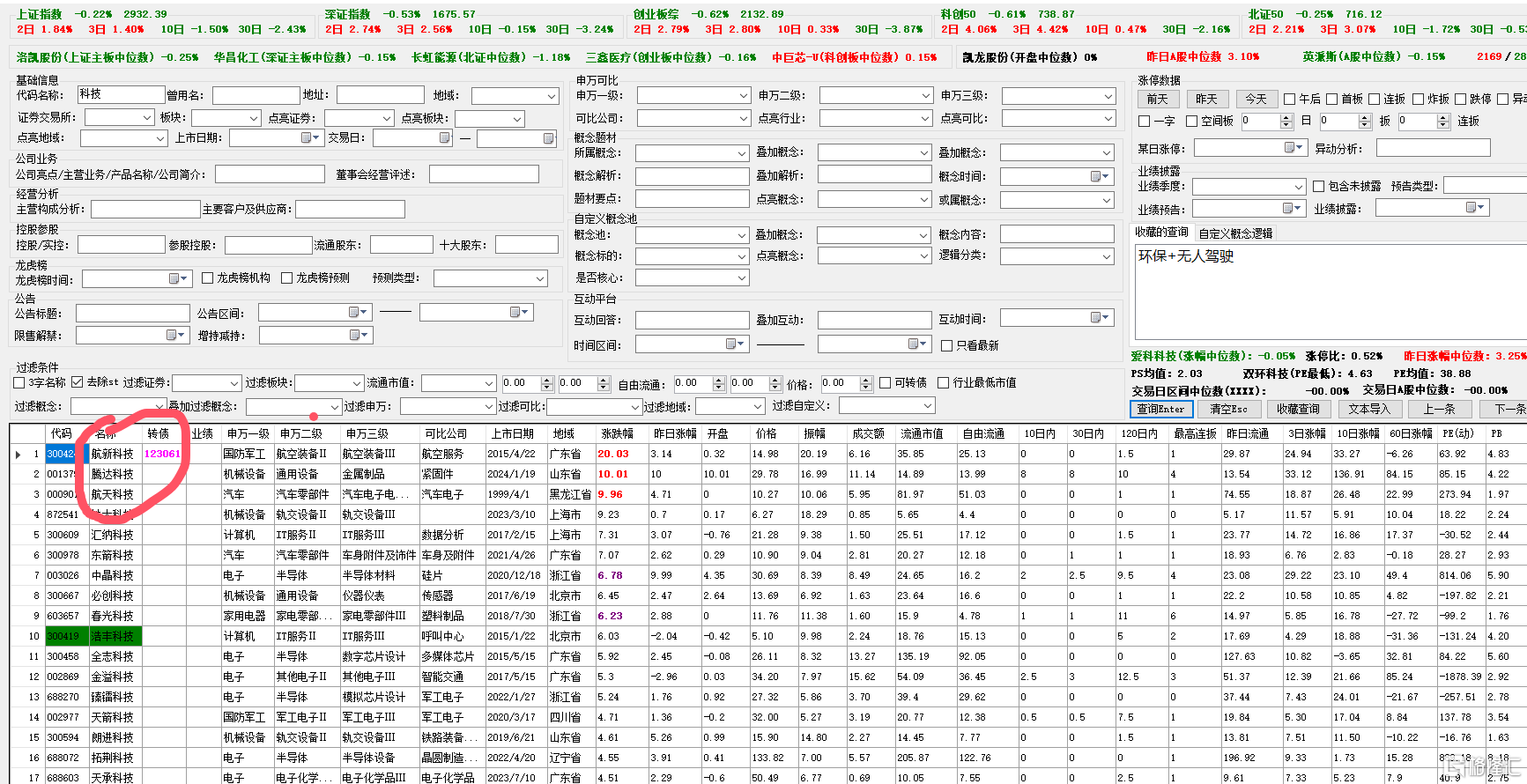Screen dimensions: 1527x784
Task: Switch to the 收藏的查询 tab
Action: [1161, 233]
